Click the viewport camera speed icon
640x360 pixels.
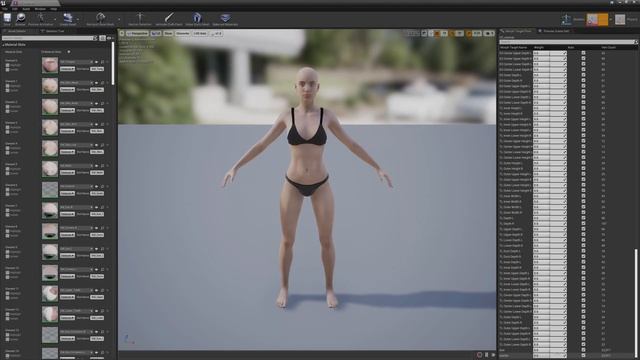coord(489,33)
